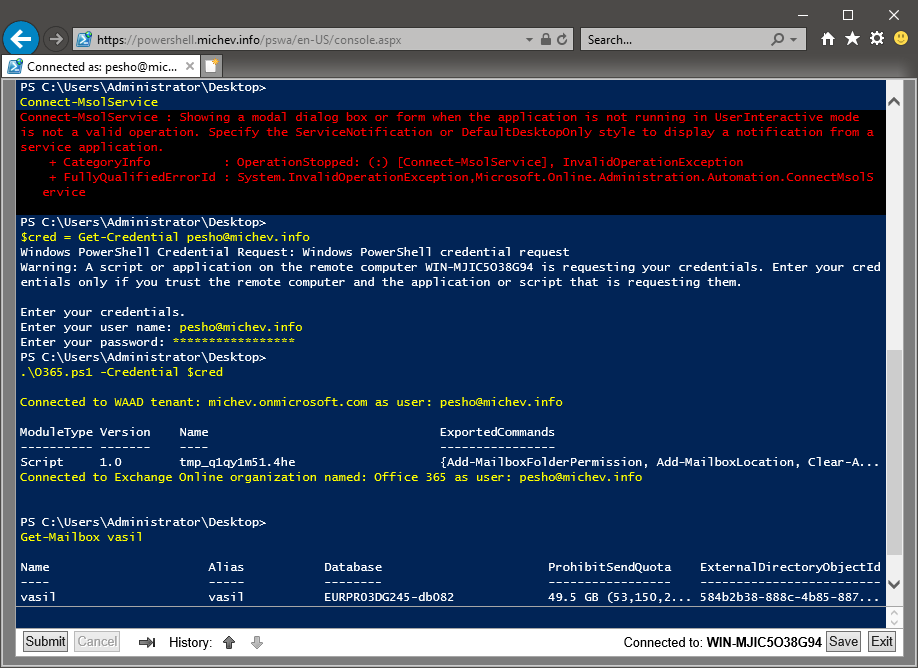Open the Home page icon

(x=828, y=39)
